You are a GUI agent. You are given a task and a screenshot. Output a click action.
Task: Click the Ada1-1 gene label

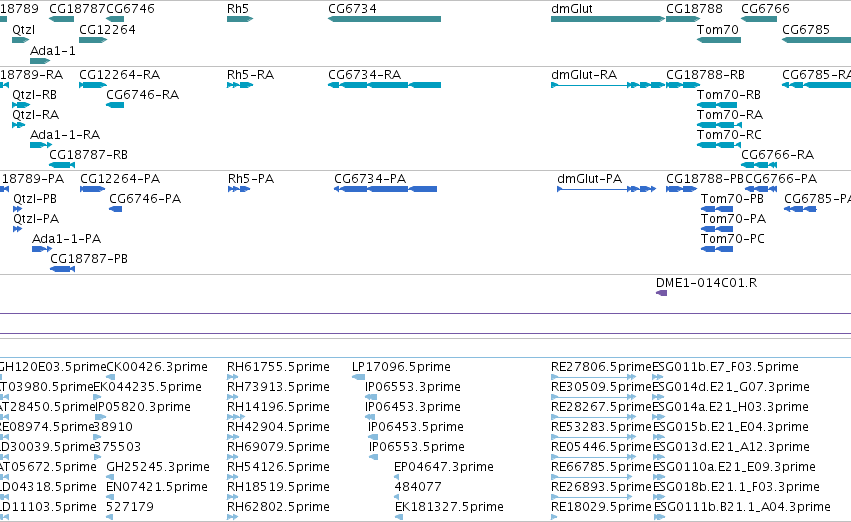coord(53,51)
